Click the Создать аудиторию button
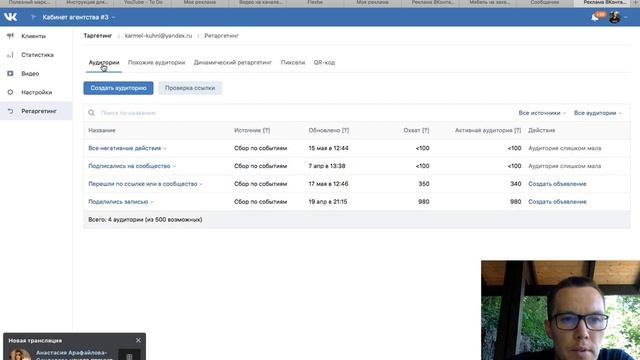 pyautogui.click(x=118, y=88)
